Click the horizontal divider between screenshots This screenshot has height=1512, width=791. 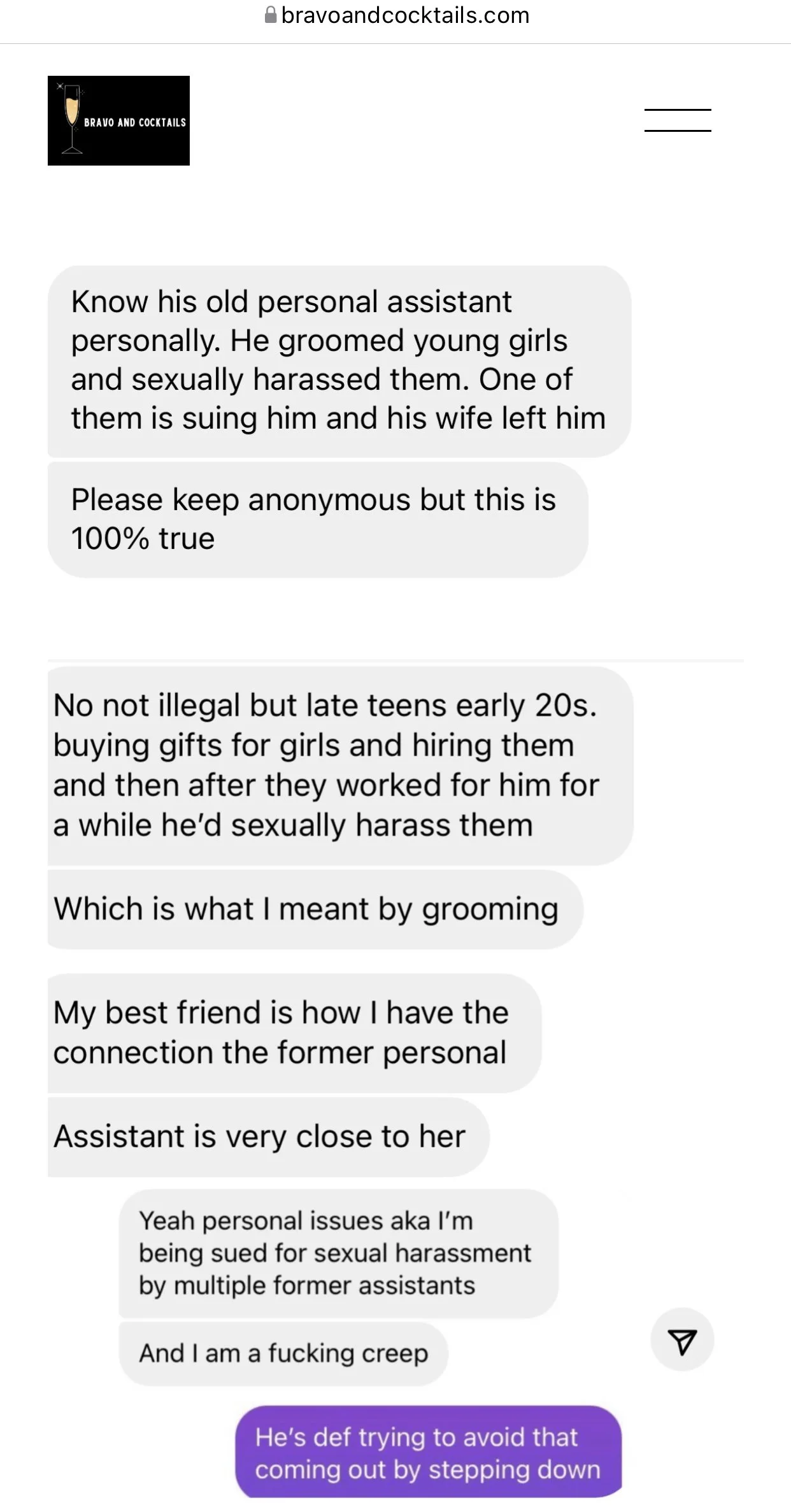tap(396, 660)
